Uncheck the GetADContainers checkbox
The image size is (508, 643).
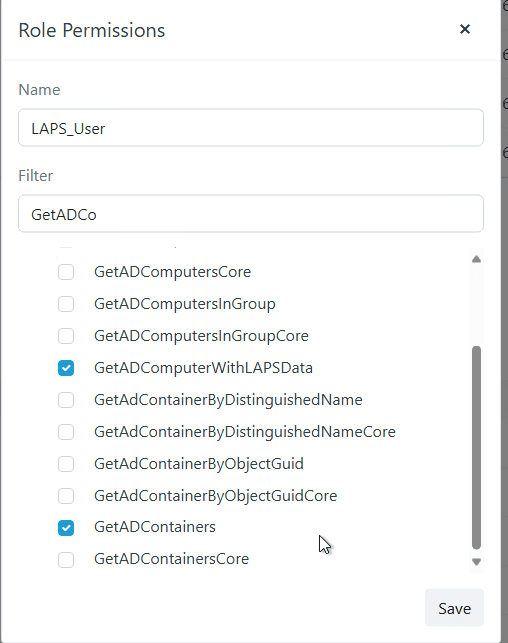coord(66,528)
